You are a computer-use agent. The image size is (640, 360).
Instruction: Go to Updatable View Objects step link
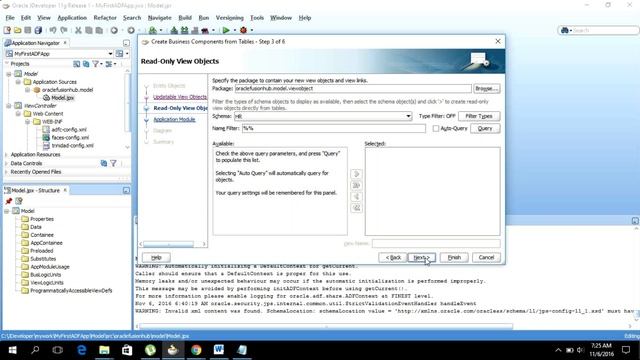pos(180,97)
